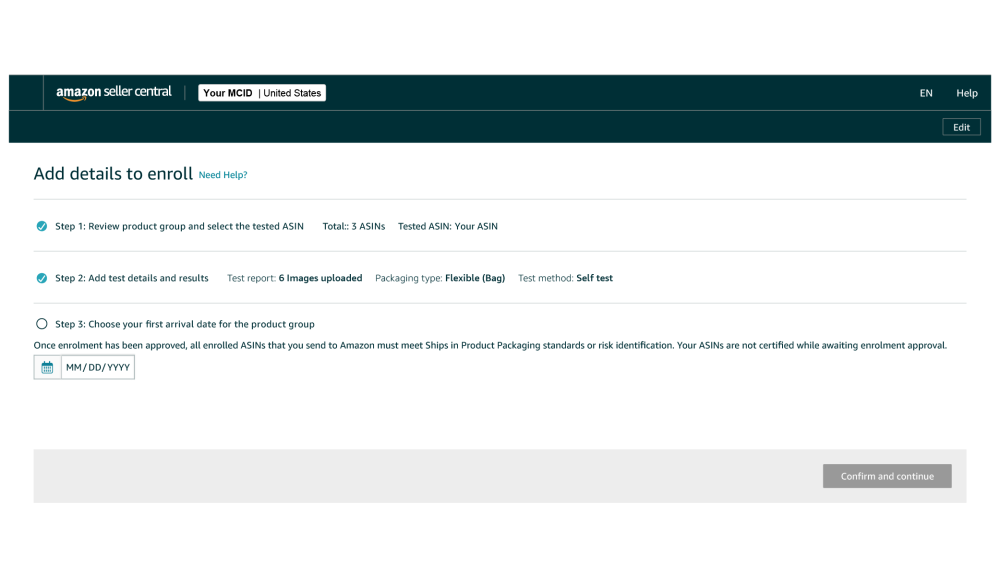Click Tested ASIN: Your ASIN text
This screenshot has height=563, width=1000.
click(x=448, y=226)
